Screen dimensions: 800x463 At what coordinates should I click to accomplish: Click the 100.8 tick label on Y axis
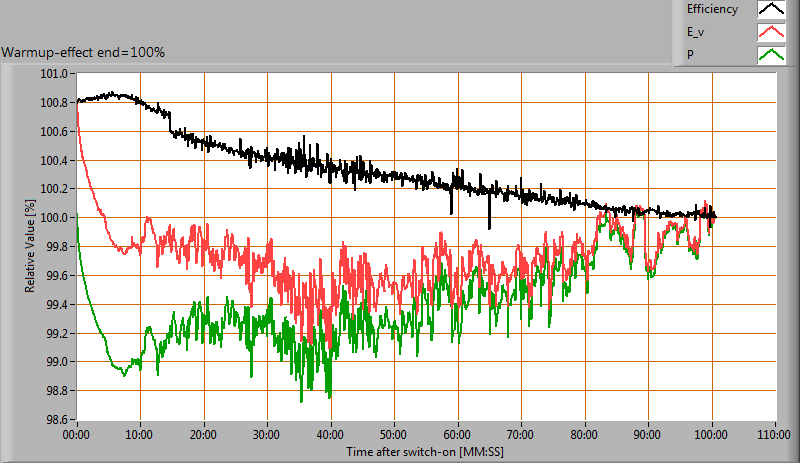(53, 103)
